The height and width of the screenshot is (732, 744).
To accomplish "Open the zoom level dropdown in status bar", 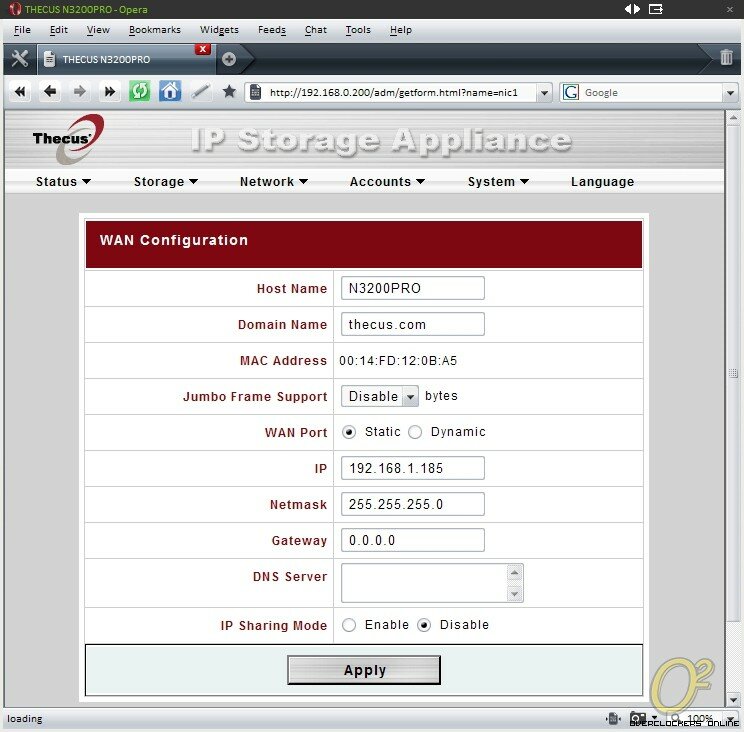I will pyautogui.click(x=729, y=718).
